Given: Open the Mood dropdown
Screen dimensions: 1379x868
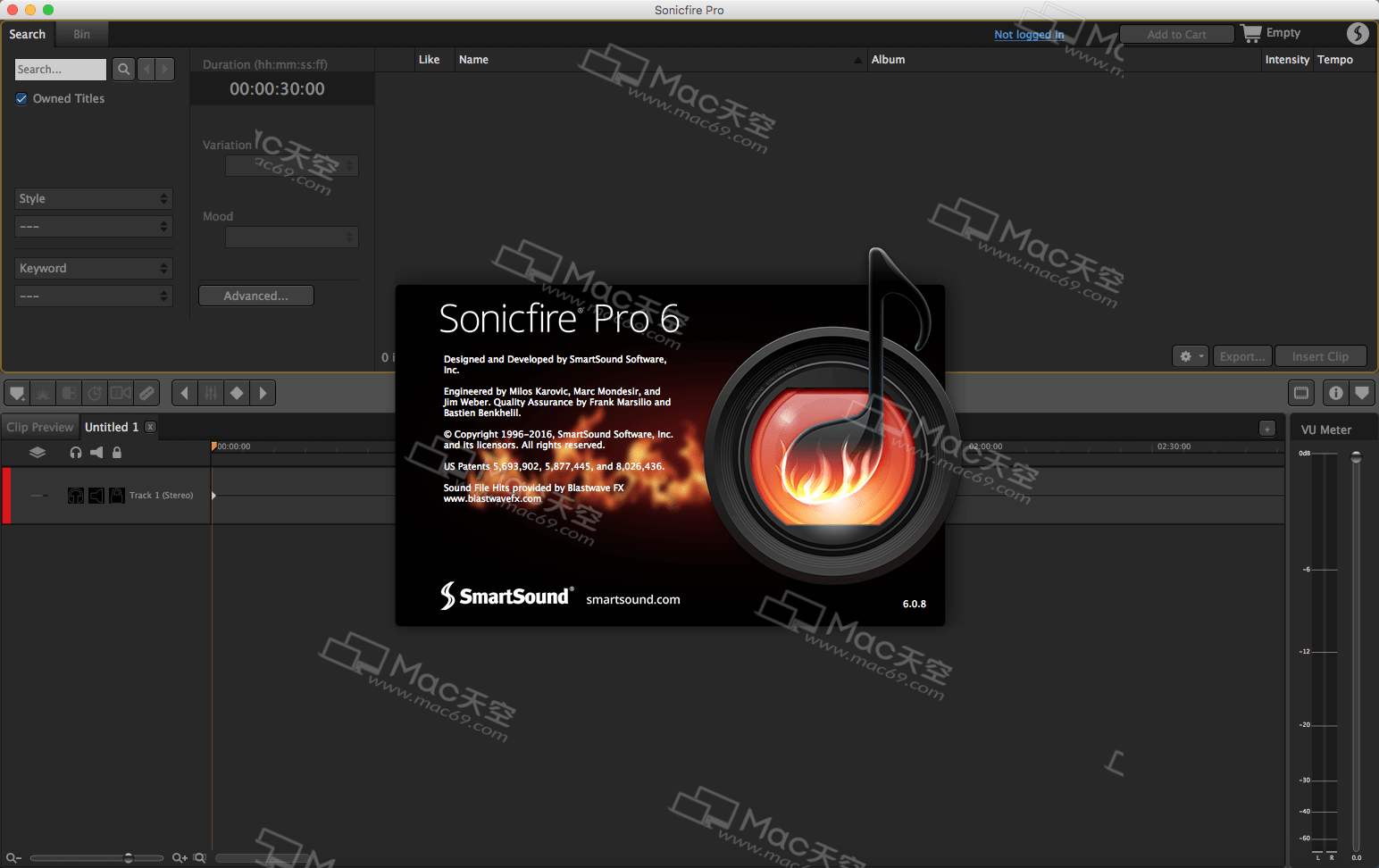Looking at the screenshot, I should [292, 237].
